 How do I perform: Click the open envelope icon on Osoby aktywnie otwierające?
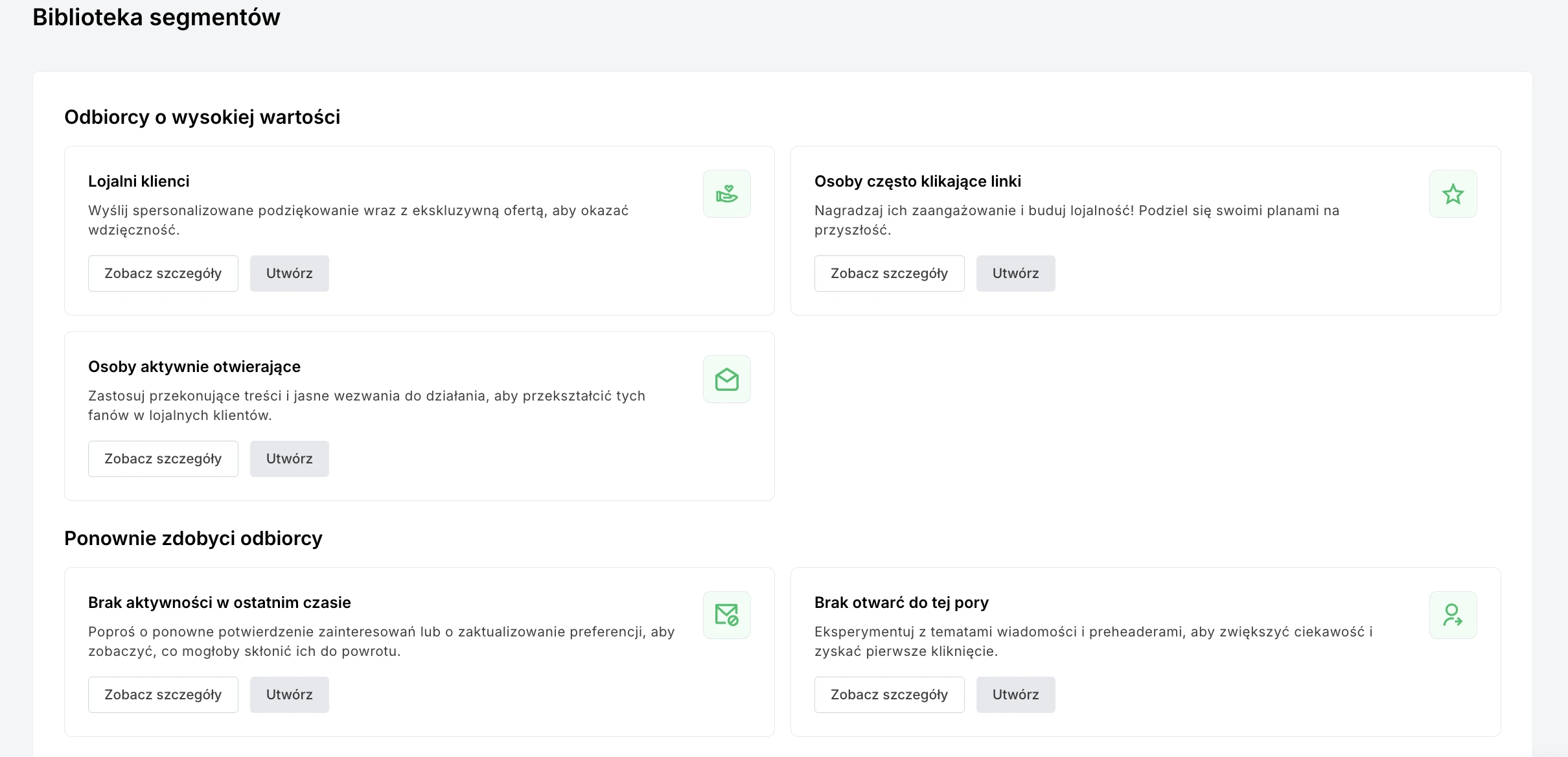point(726,379)
